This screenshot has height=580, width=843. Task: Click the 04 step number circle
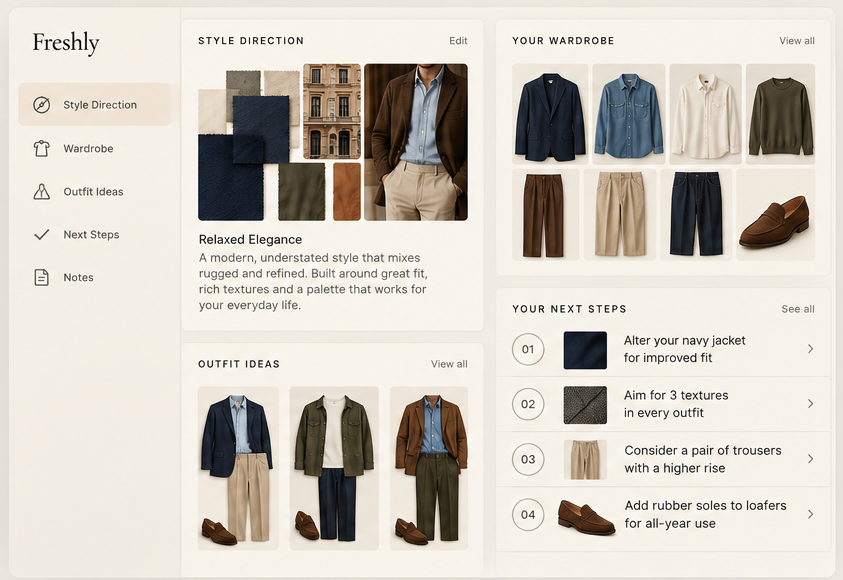click(x=528, y=515)
